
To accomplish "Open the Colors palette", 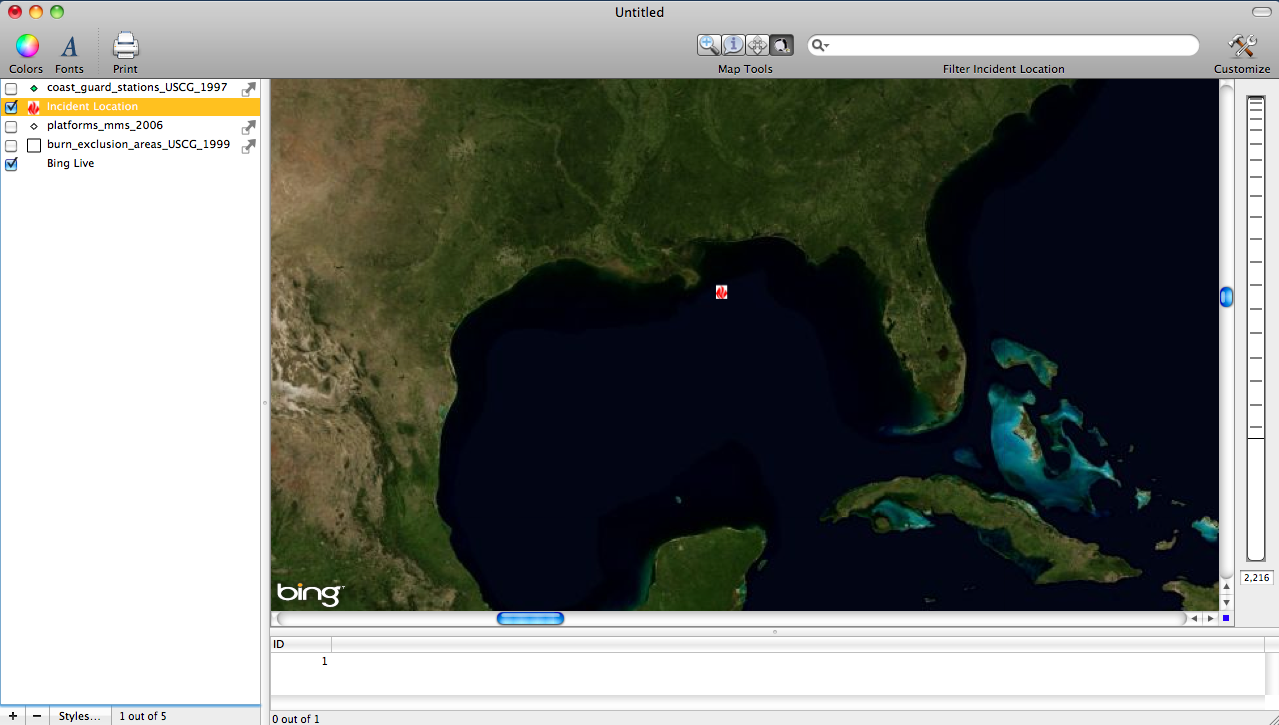I will click(x=26, y=46).
